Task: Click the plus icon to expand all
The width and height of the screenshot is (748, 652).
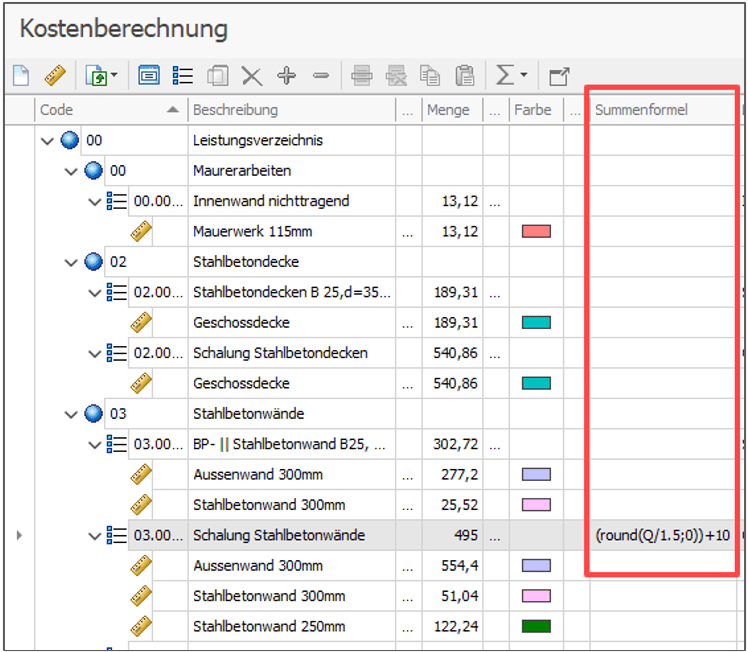Action: pyautogui.click(x=287, y=75)
